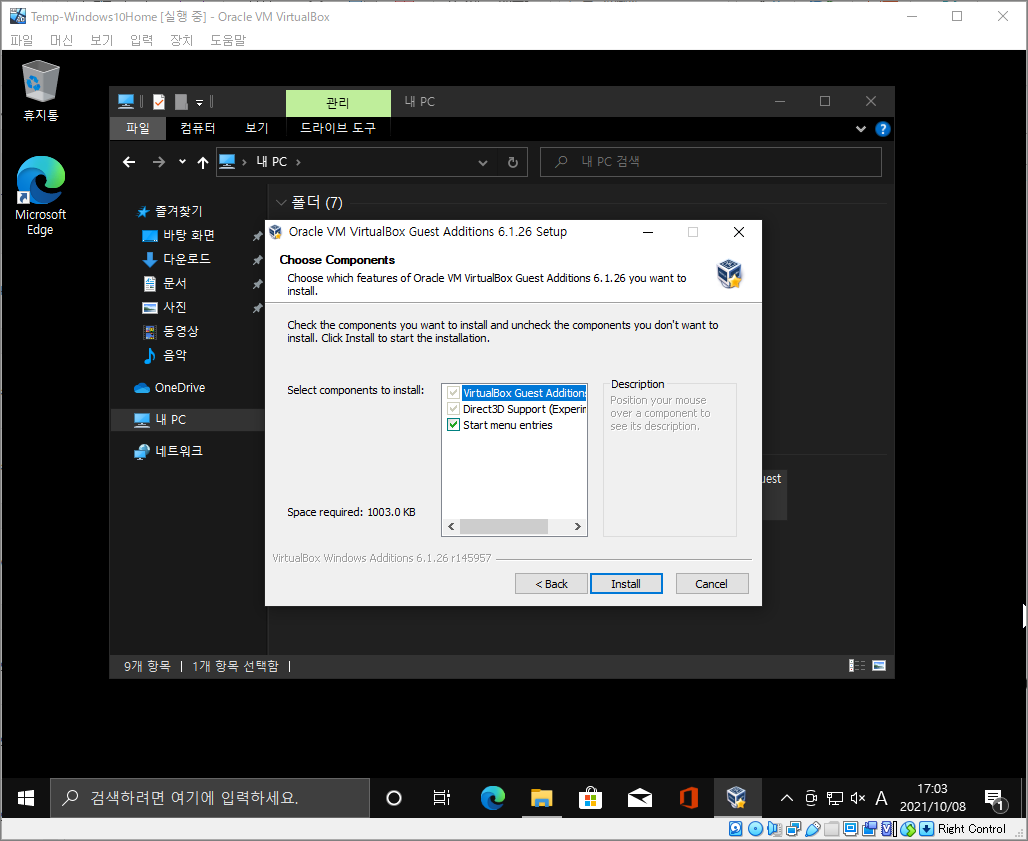The width and height of the screenshot is (1028, 841).
Task: Click the VirtualBox Guest Additions component checkbox
Action: pyautogui.click(x=453, y=393)
